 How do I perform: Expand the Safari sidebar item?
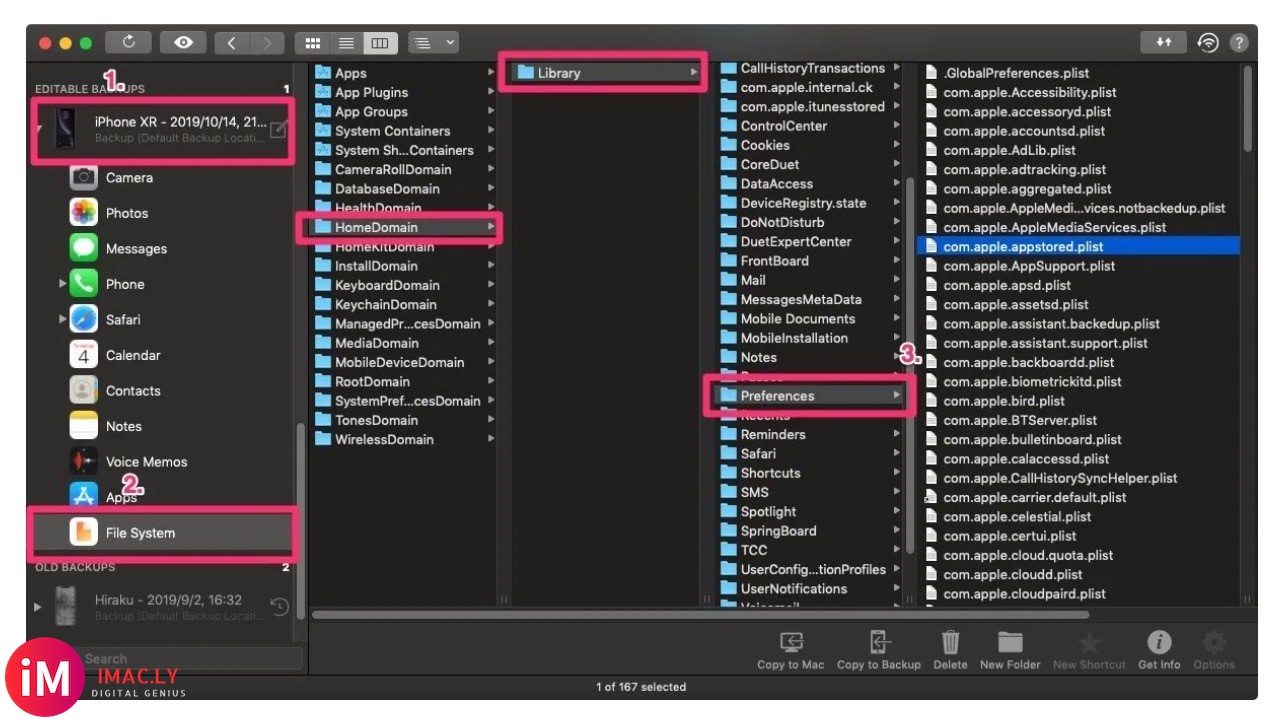[63, 320]
